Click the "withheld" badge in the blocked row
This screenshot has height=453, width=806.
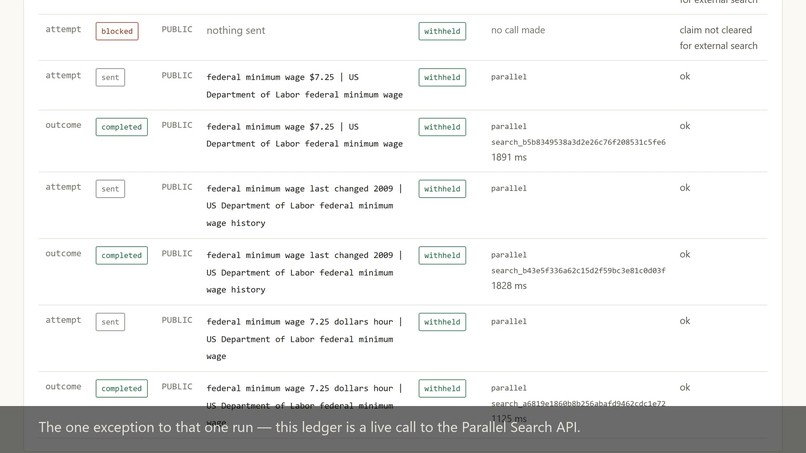coord(442,31)
